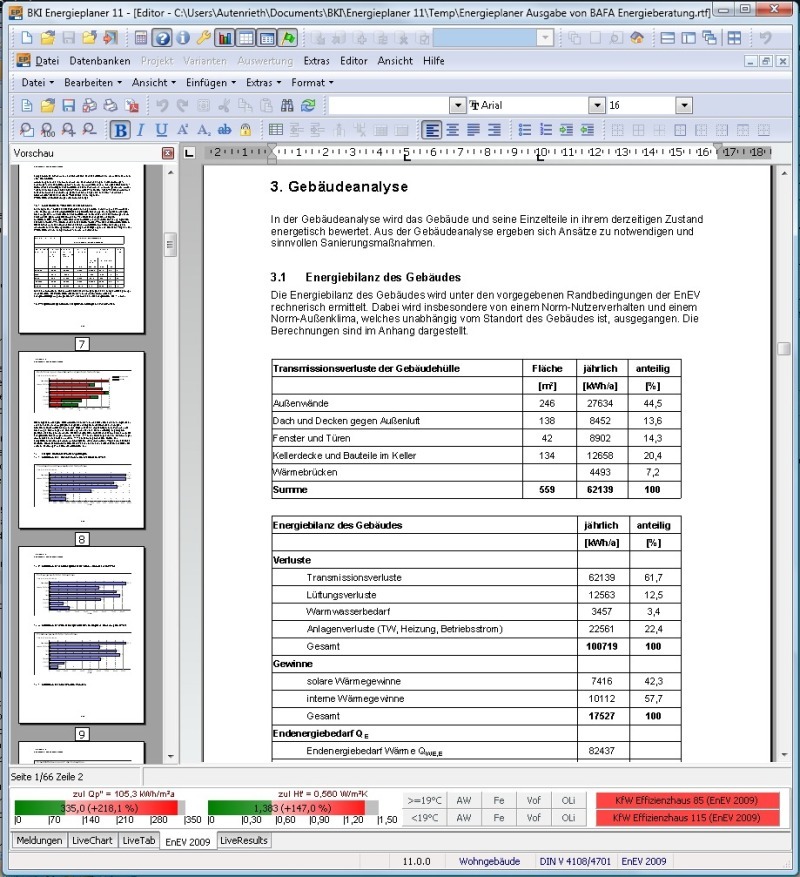The width and height of the screenshot is (800, 877).
Task: Open the calculator icon in the main toolbar
Action: pos(141,38)
